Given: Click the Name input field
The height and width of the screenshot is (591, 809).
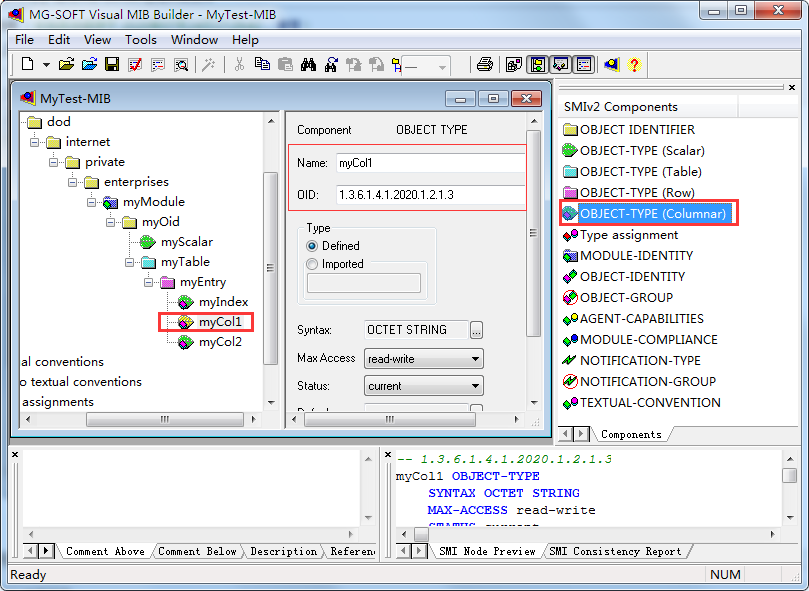Looking at the screenshot, I should (430, 163).
